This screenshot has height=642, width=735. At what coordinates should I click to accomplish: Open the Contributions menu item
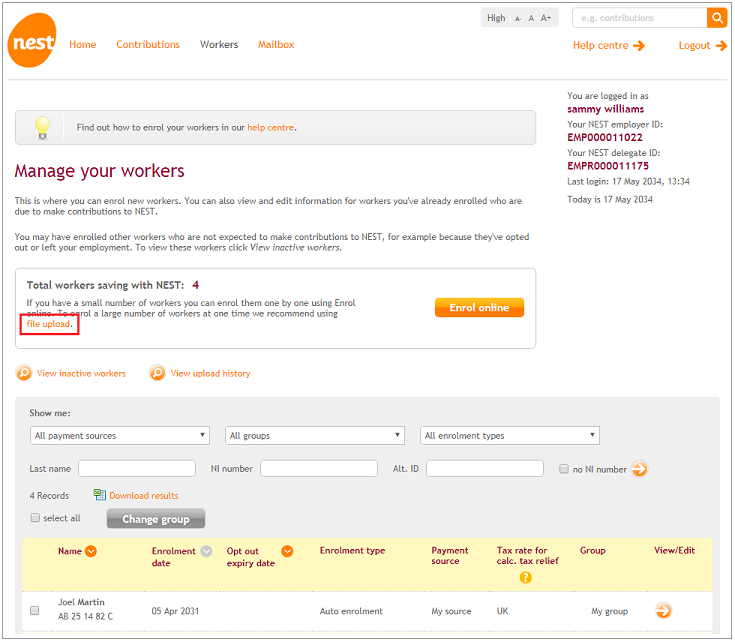148,45
